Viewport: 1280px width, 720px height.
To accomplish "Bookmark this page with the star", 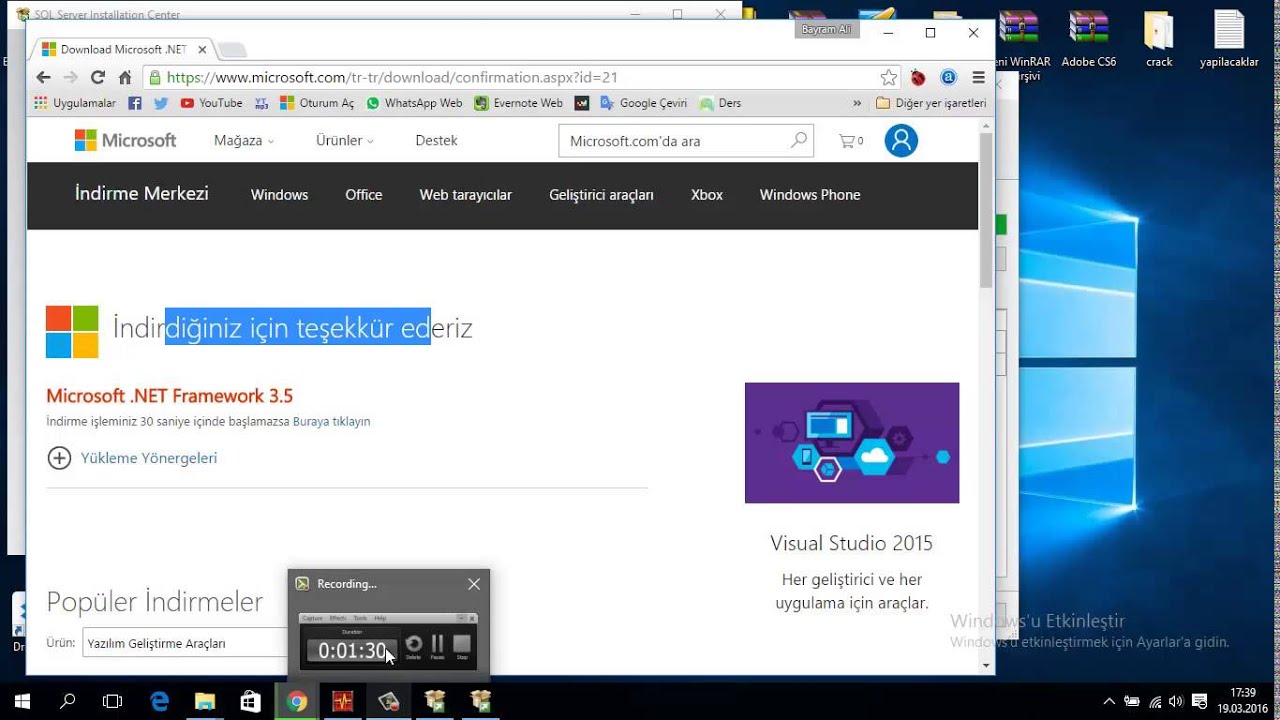I will (888, 77).
